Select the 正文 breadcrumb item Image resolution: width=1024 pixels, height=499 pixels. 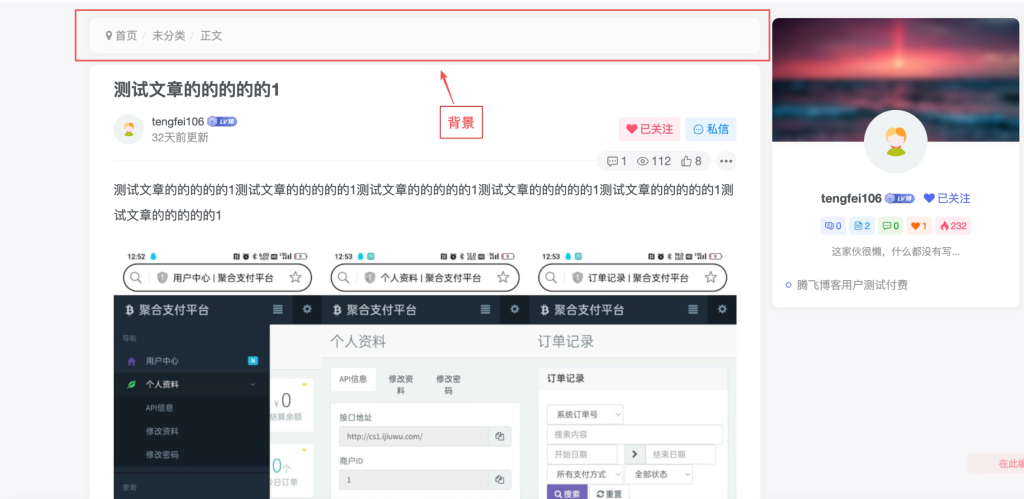(211, 36)
